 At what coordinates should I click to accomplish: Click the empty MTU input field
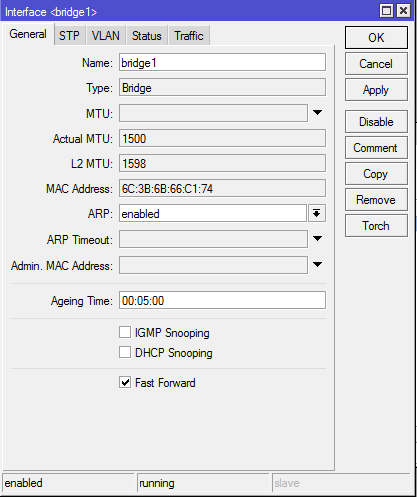[x=213, y=113]
